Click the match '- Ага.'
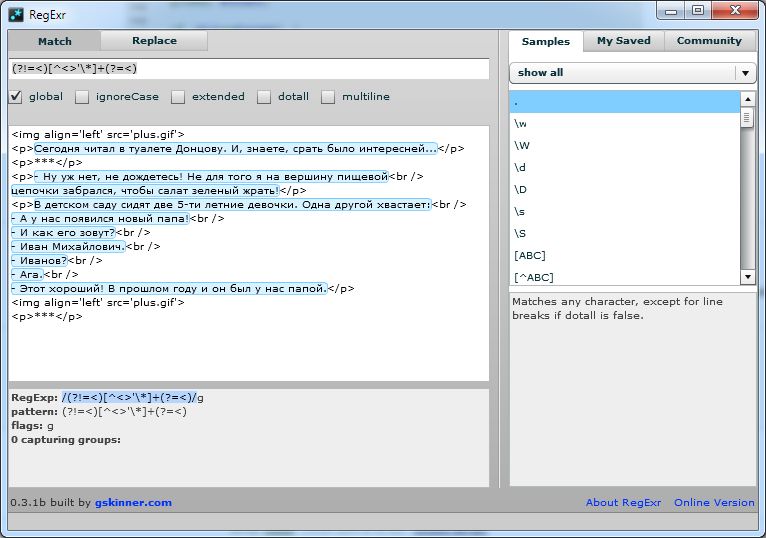This screenshot has width=766, height=538. point(27,275)
